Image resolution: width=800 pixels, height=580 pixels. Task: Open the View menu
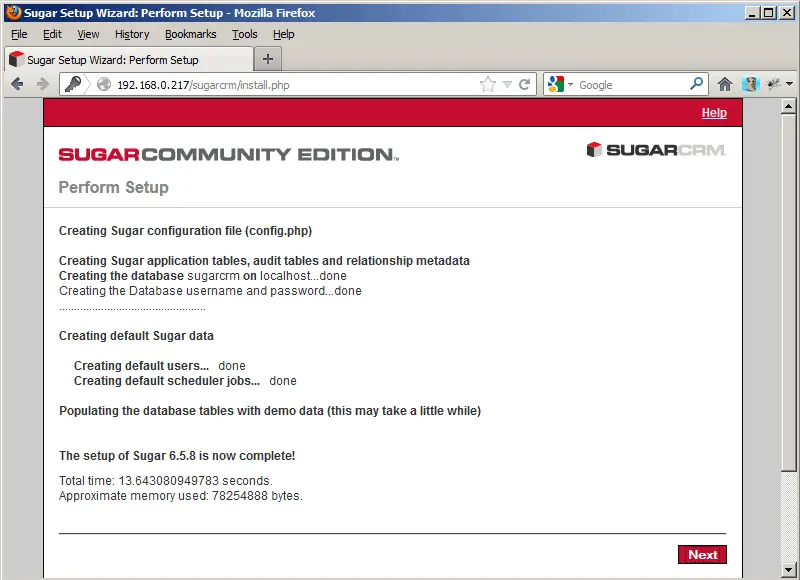click(88, 34)
